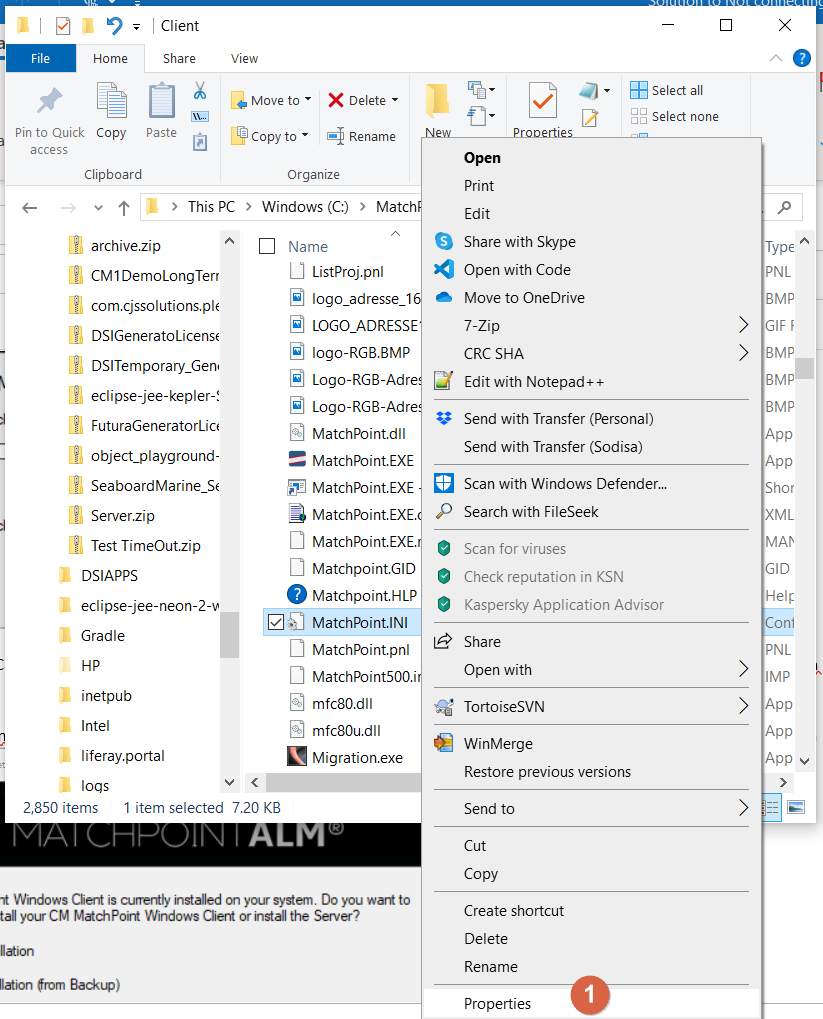Click This PC in the address bar
This screenshot has height=1019, width=823.
coord(211,207)
